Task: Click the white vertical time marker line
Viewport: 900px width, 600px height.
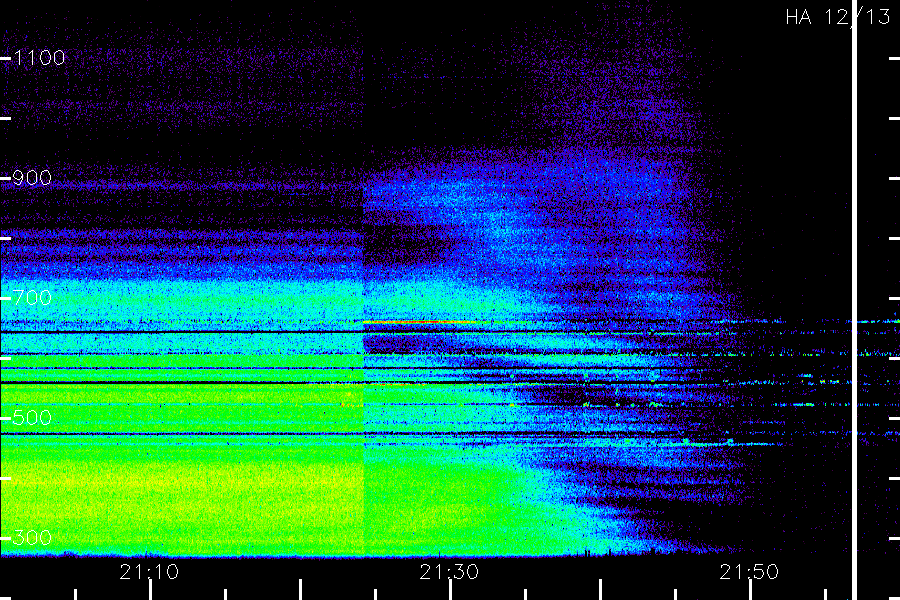Action: pyautogui.click(x=855, y=300)
